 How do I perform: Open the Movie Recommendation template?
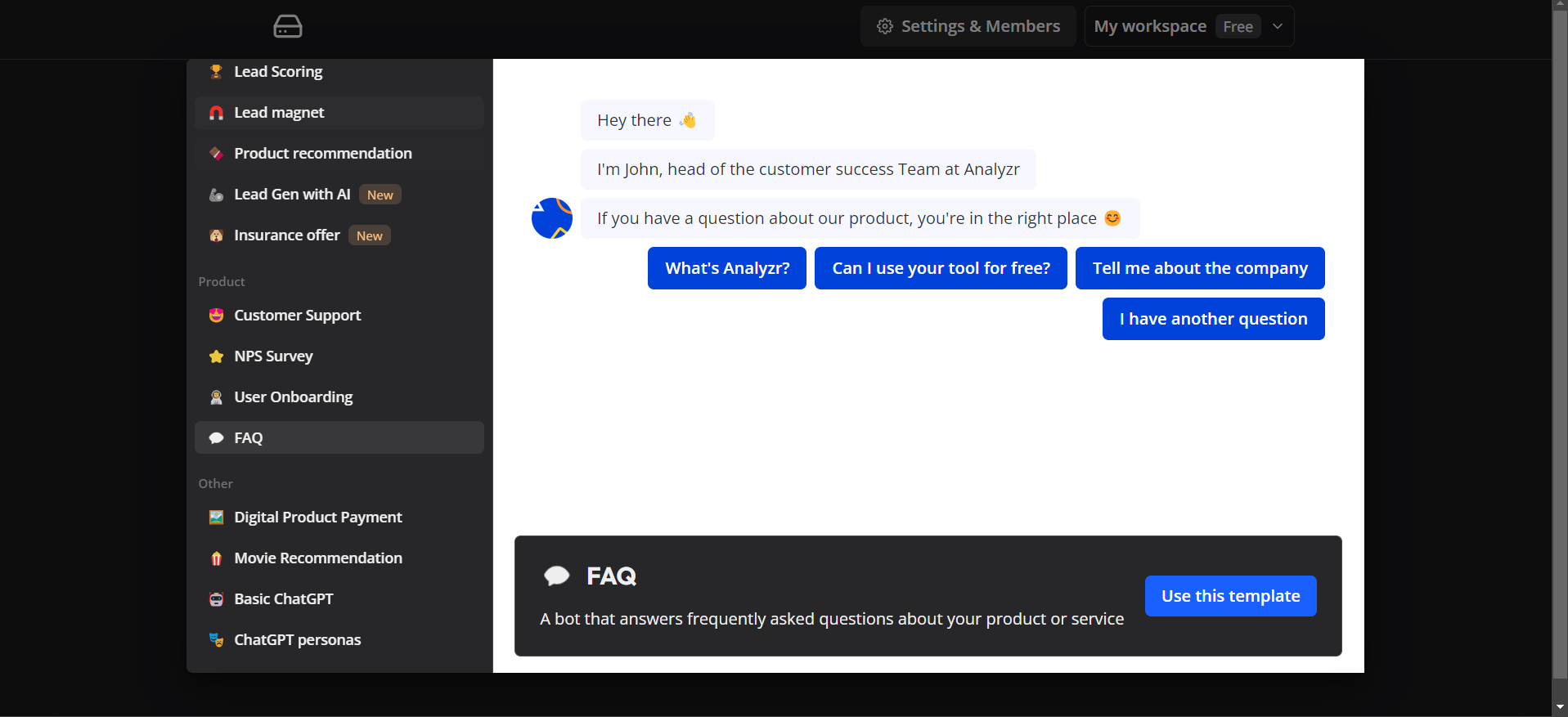pyautogui.click(x=339, y=558)
